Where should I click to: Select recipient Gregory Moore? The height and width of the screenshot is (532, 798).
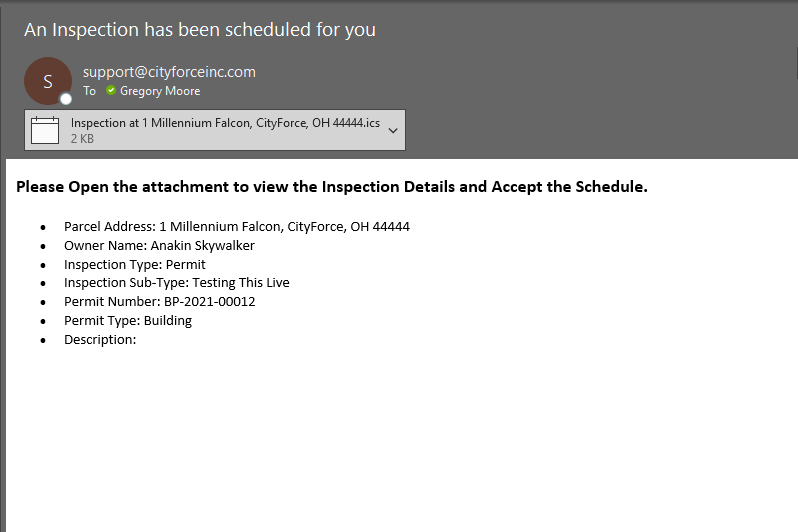pos(160,91)
